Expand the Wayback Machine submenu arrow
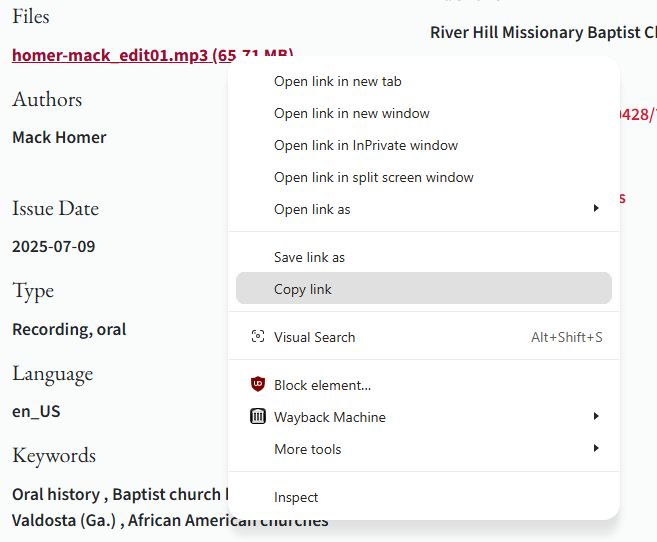 596,416
